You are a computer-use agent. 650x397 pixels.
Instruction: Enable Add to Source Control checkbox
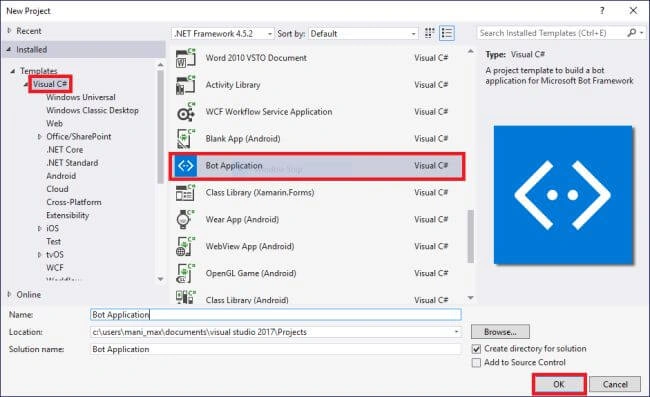476,363
